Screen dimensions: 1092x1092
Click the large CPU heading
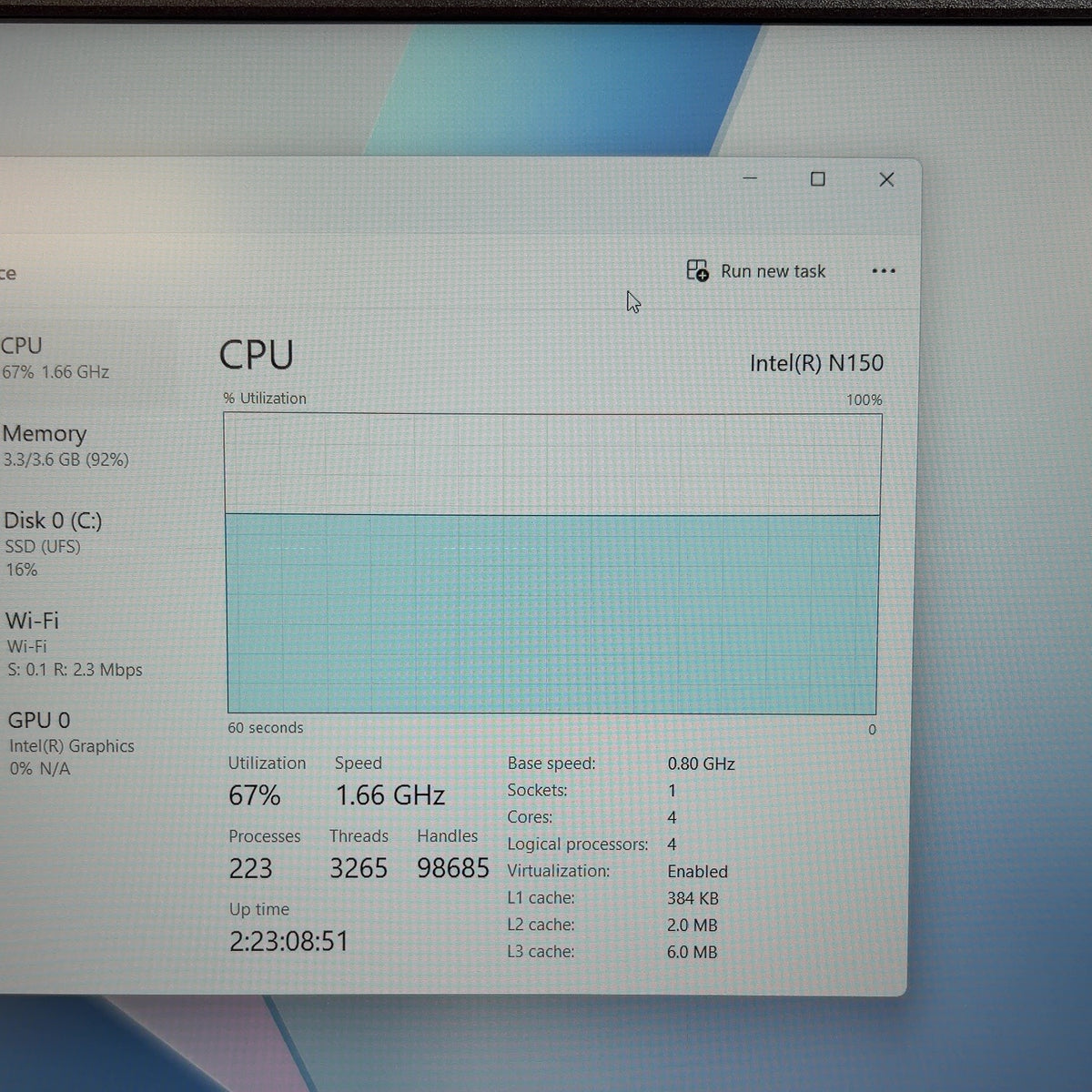257,355
